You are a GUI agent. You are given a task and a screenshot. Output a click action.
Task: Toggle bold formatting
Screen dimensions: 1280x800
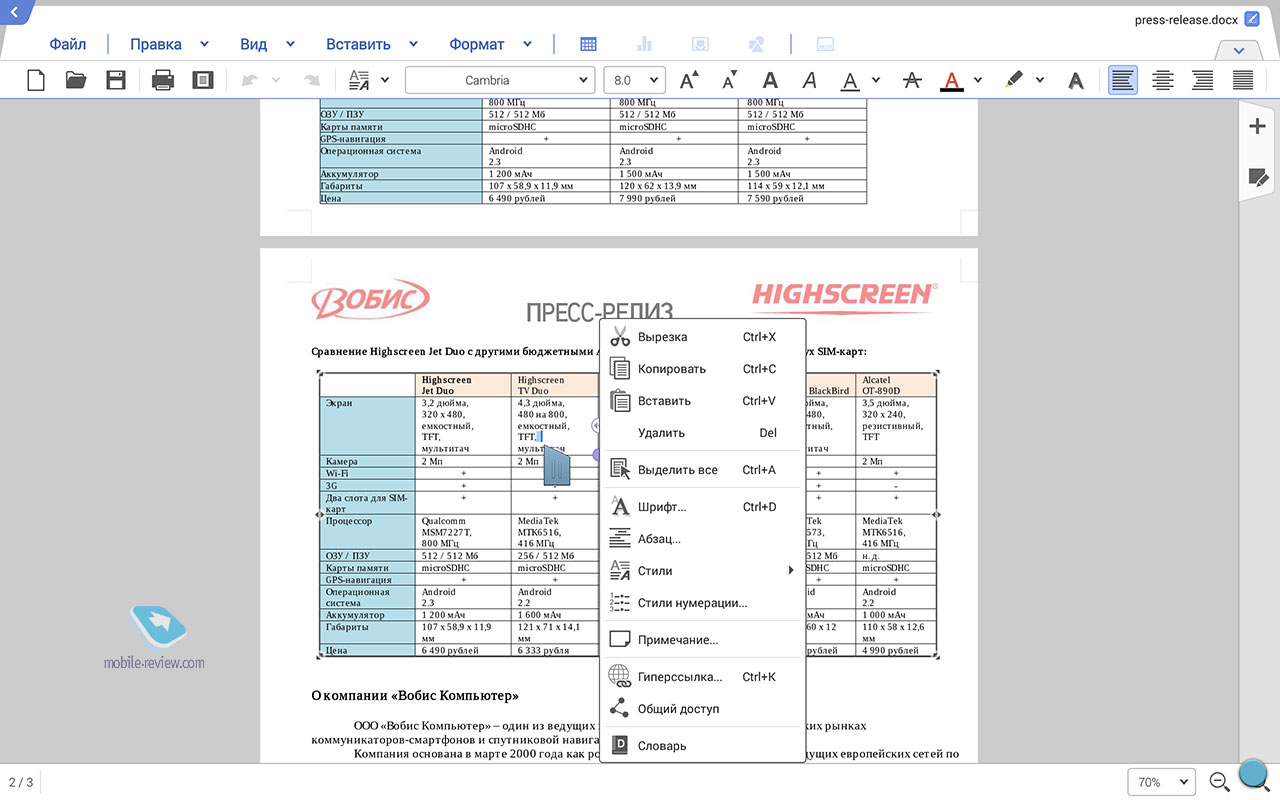pyautogui.click(x=770, y=80)
